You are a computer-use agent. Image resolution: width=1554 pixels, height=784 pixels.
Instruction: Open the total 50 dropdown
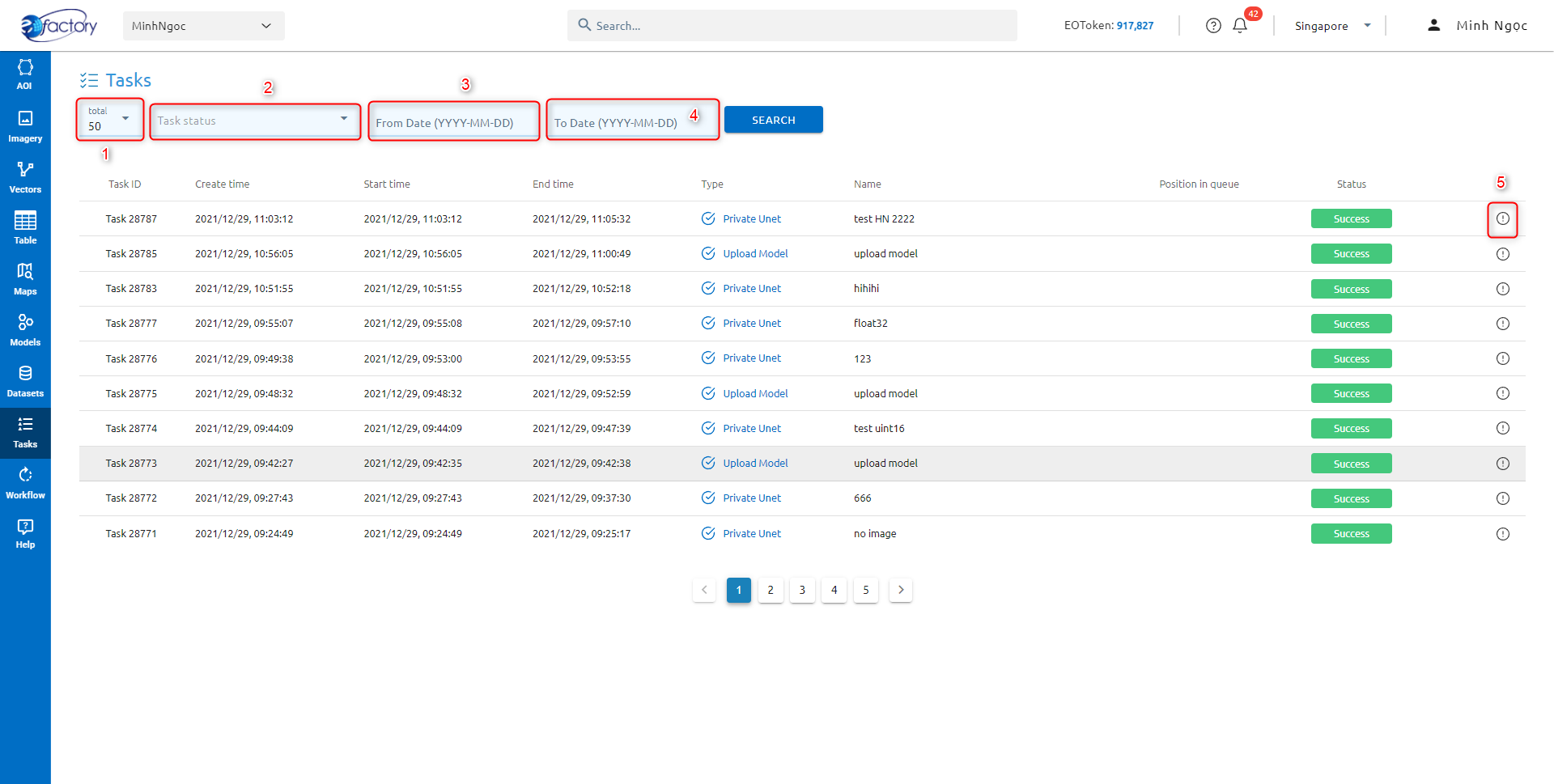coord(110,120)
